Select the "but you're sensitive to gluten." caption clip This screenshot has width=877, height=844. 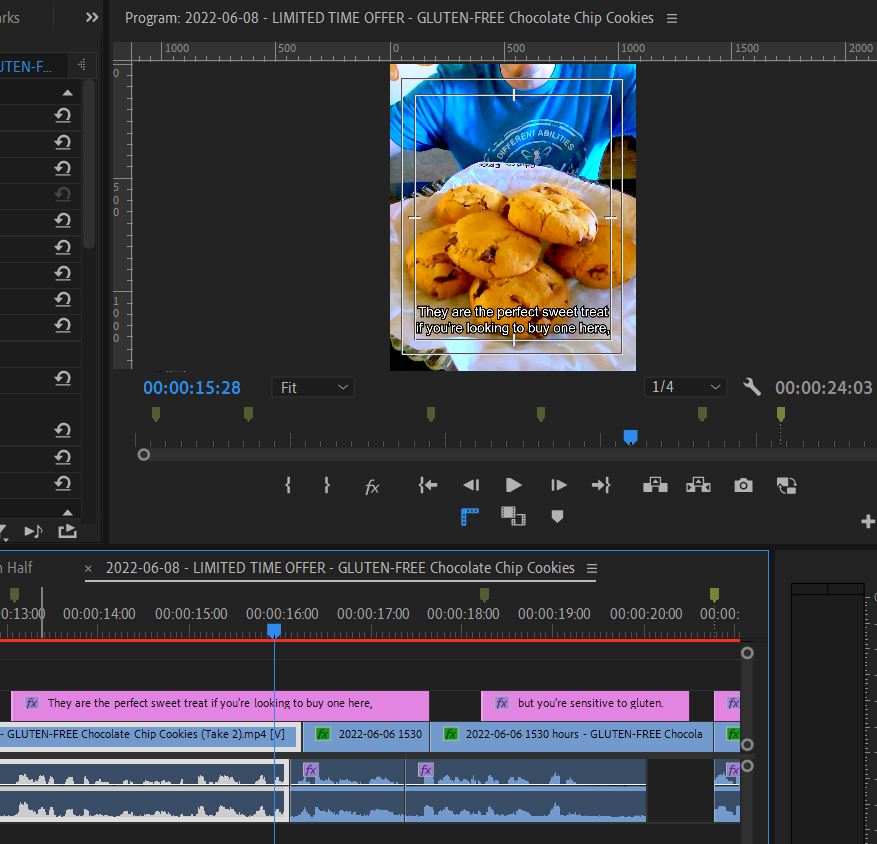coord(585,706)
